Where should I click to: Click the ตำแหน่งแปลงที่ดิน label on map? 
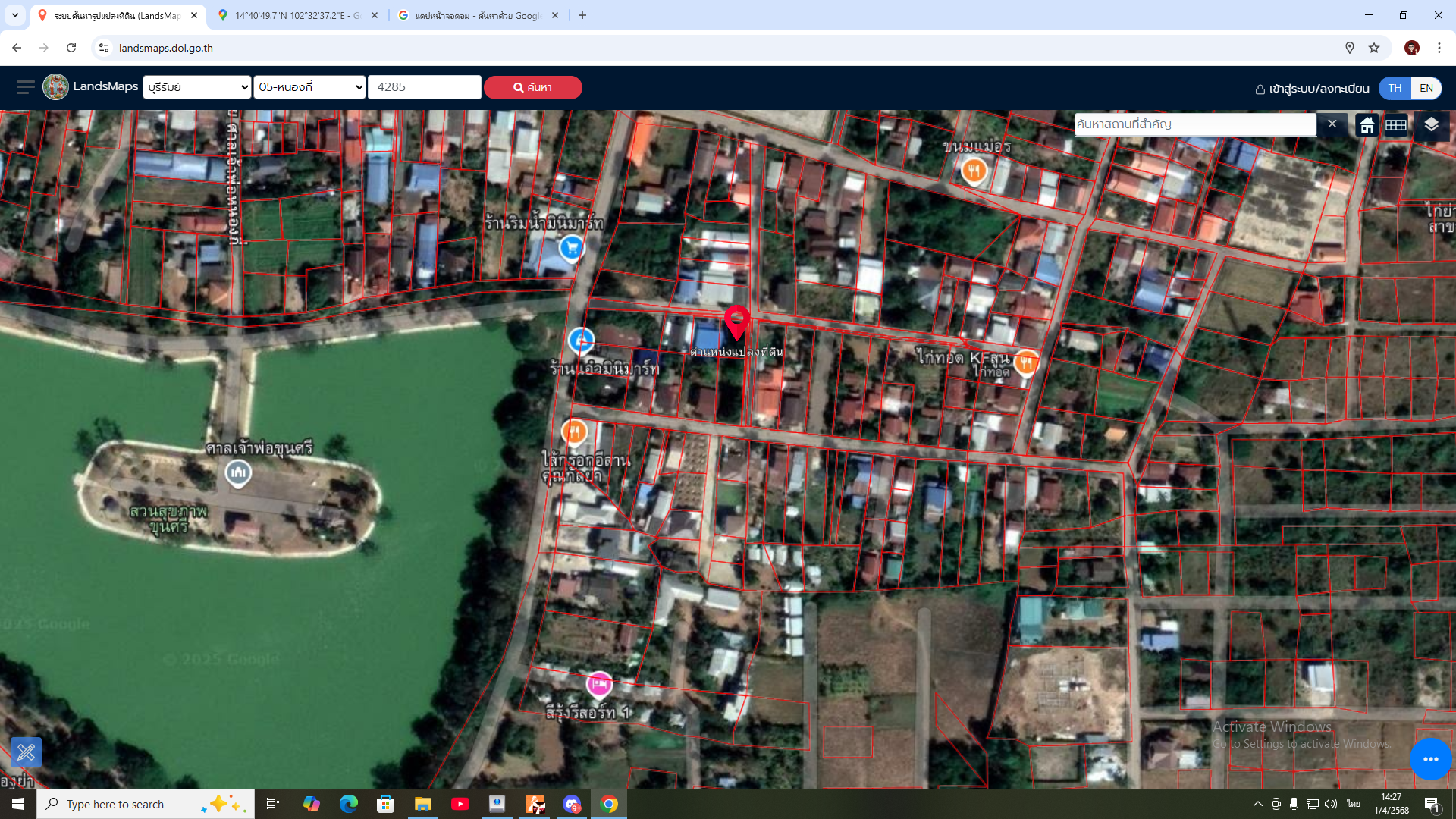pos(736,352)
